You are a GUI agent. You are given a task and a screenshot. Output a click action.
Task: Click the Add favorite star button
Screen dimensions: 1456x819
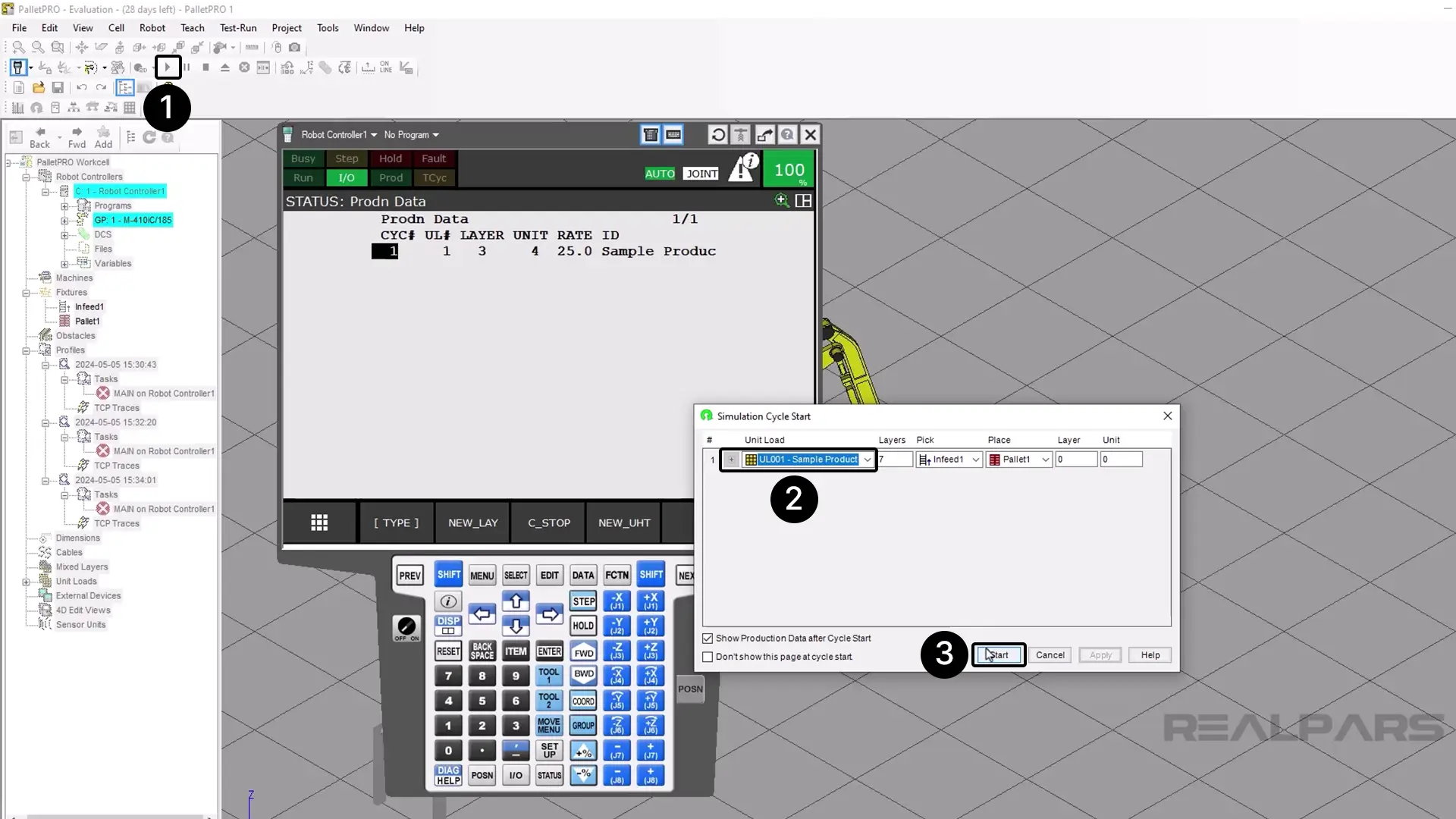103,137
